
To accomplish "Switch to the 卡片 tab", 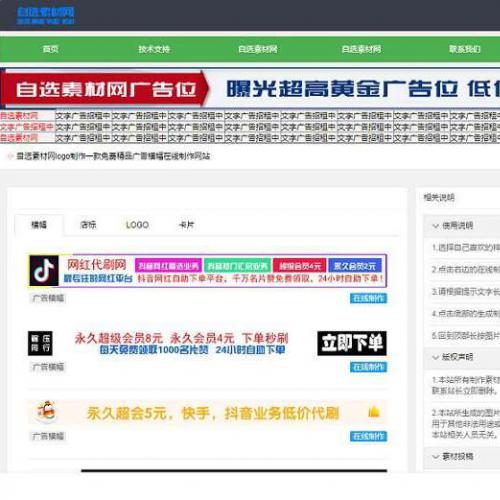I will pos(186,225).
